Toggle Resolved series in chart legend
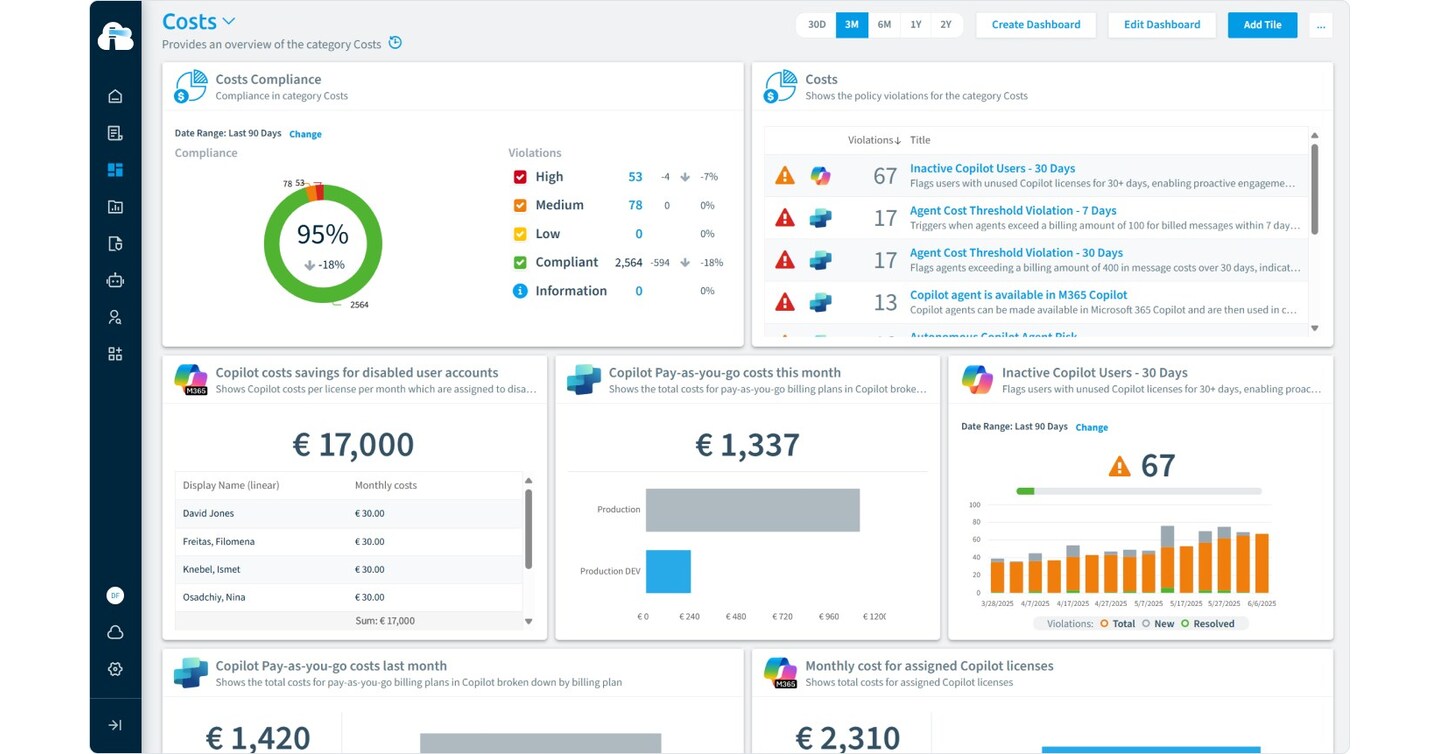Image resolution: width=1439 pixels, height=754 pixels. pyautogui.click(x=1208, y=623)
